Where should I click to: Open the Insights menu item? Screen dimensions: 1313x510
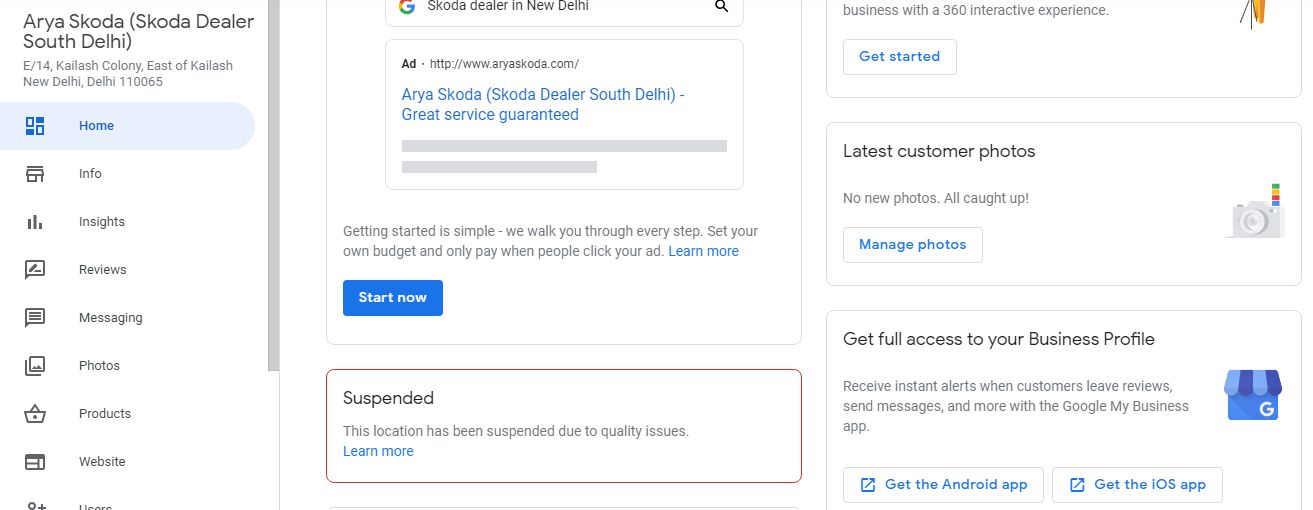[x=102, y=222]
